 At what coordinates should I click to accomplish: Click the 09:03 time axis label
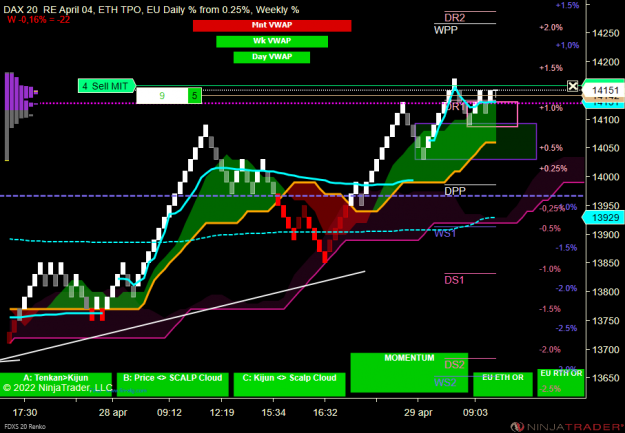point(475,412)
